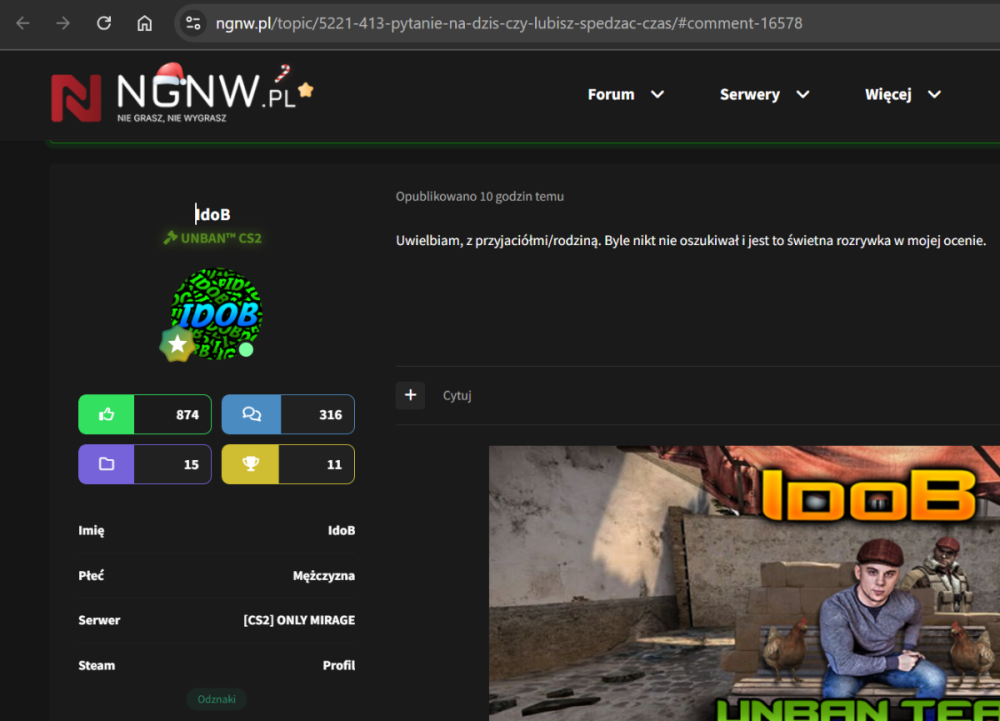Click the posts count 316
Image resolution: width=1000 pixels, height=721 pixels.
click(330, 415)
